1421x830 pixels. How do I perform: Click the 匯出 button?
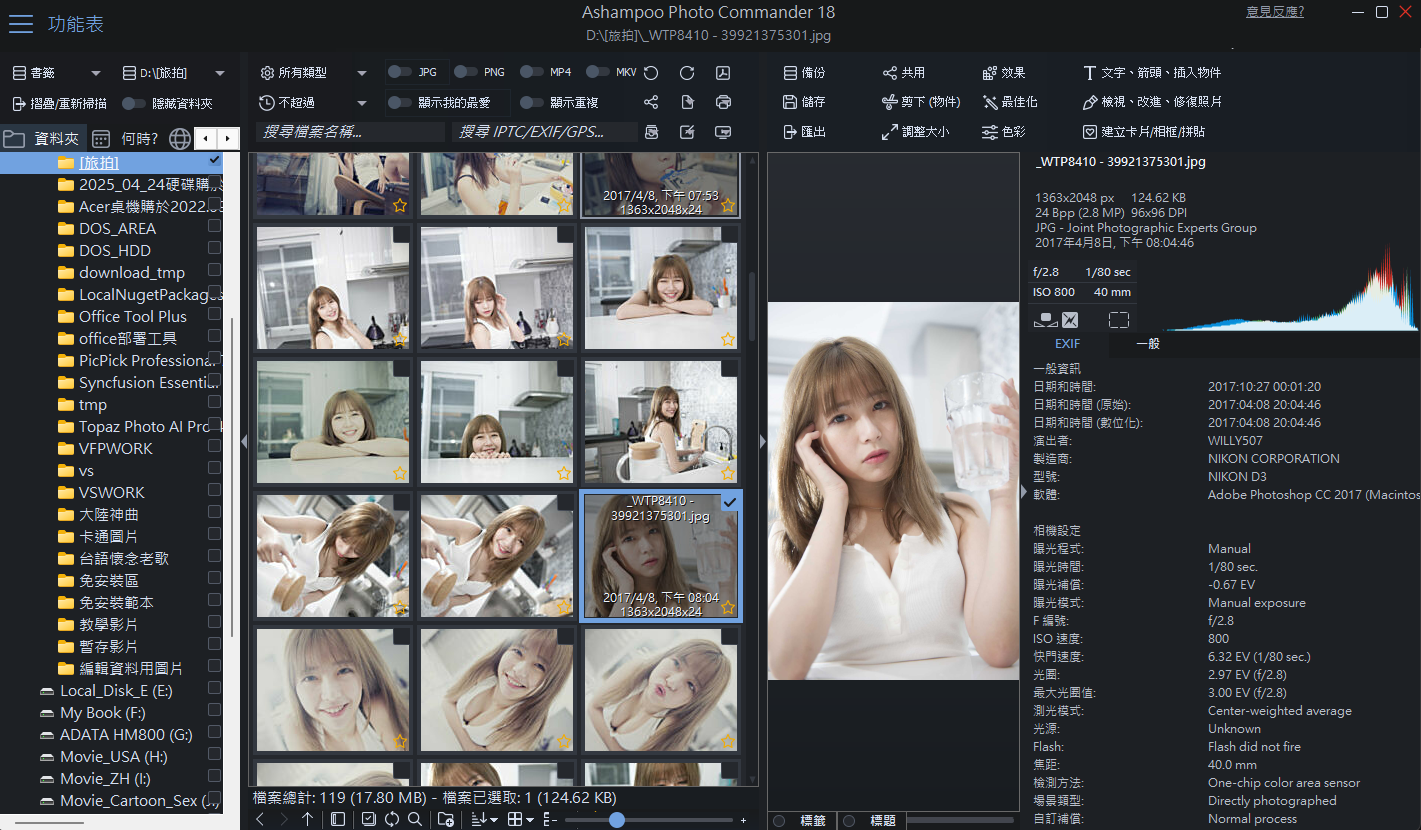pyautogui.click(x=804, y=132)
